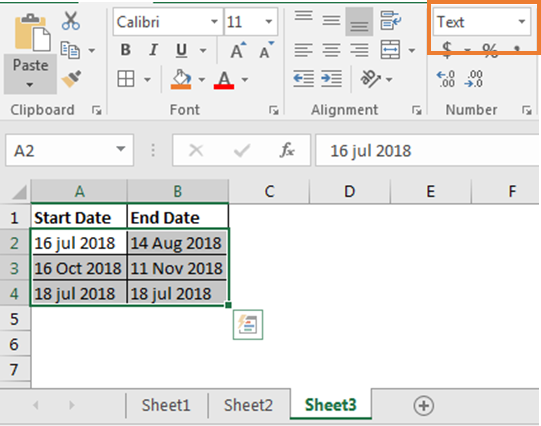Switch to the Sheet2 tab
Viewport: 541px width, 426px height.
click(x=248, y=405)
